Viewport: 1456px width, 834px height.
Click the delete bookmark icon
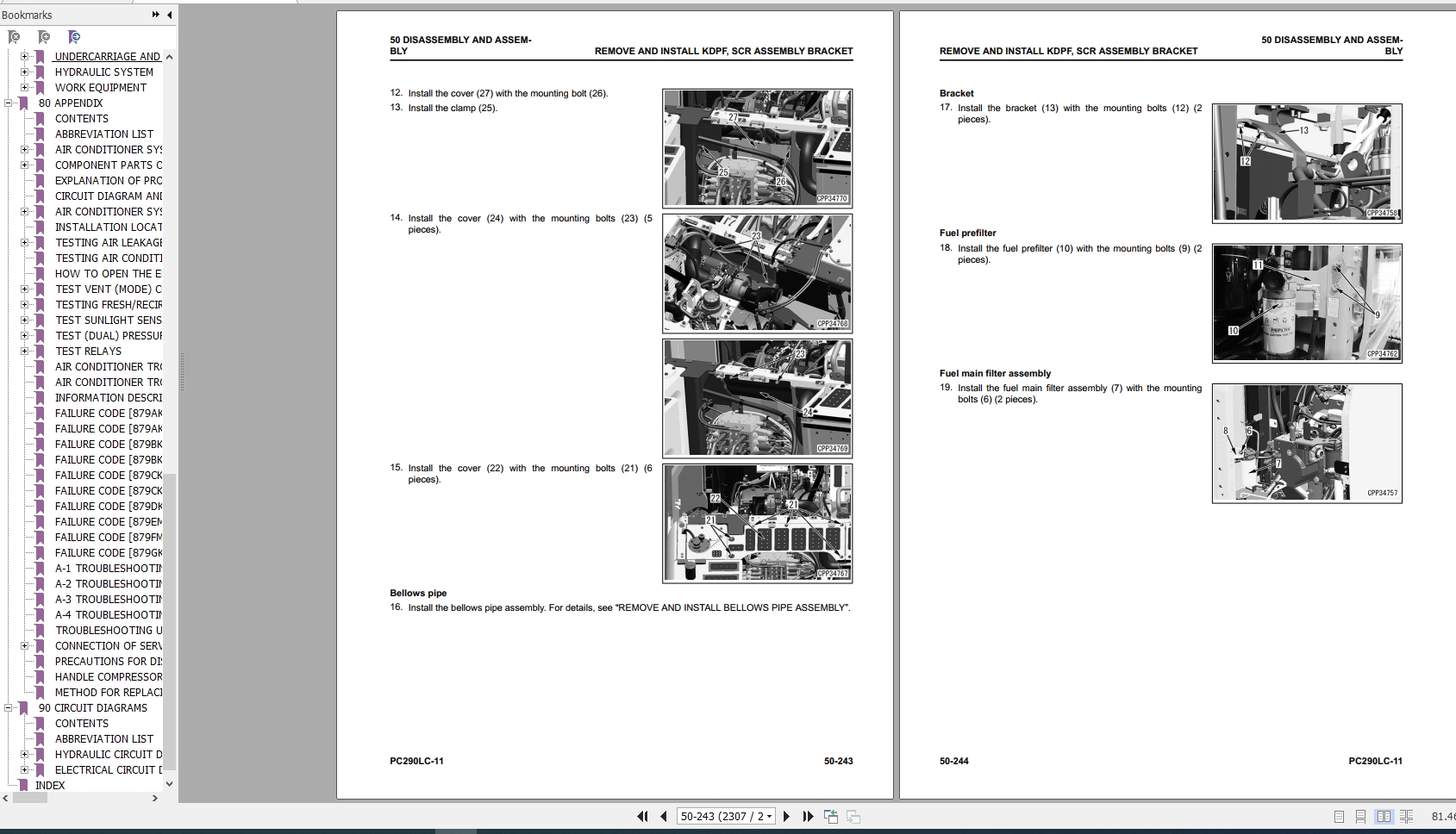click(x=14, y=37)
